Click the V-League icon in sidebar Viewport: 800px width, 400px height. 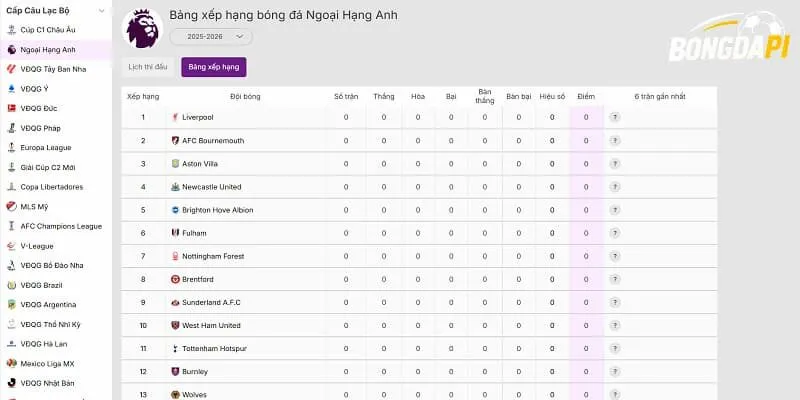coord(11,246)
